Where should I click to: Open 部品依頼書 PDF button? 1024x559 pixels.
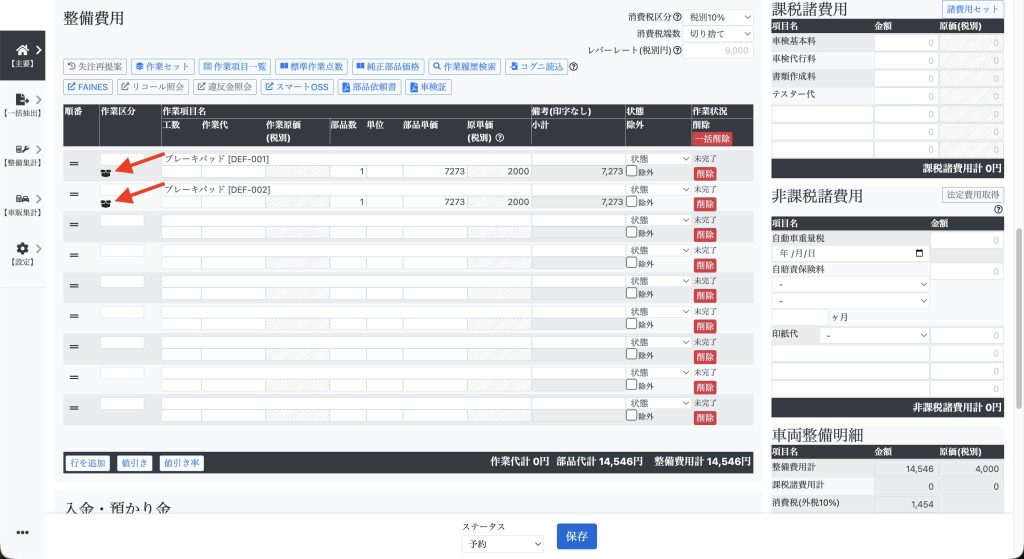pyautogui.click(x=370, y=87)
